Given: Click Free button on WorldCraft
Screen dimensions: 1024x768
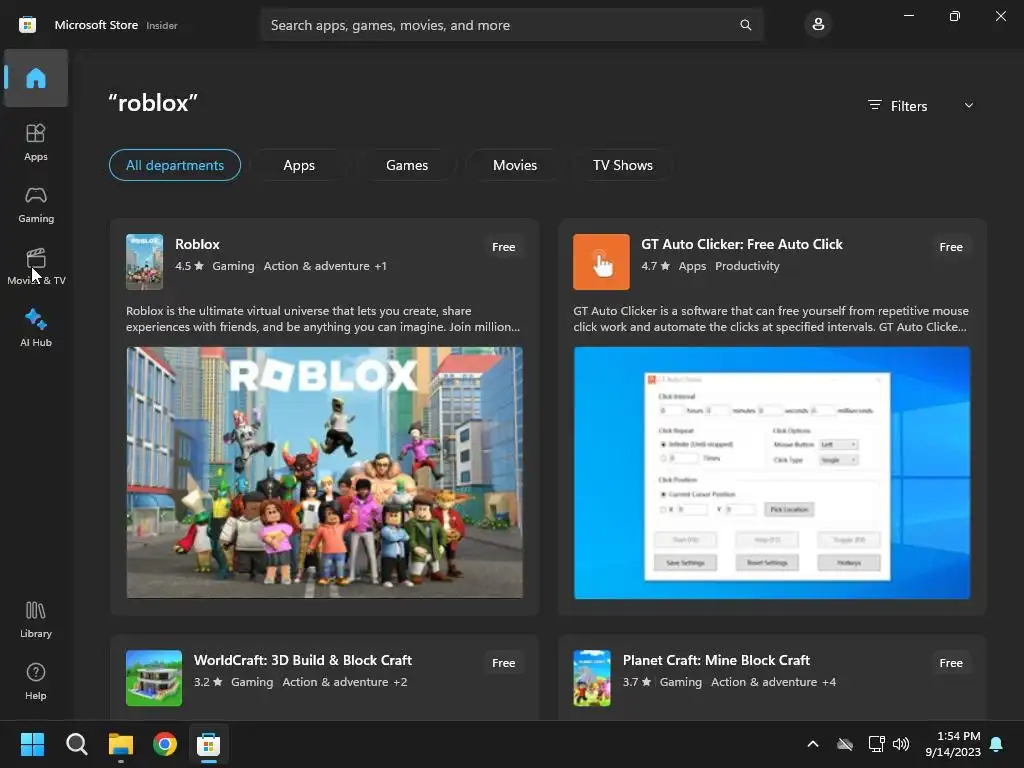Looking at the screenshot, I should click(x=504, y=663).
